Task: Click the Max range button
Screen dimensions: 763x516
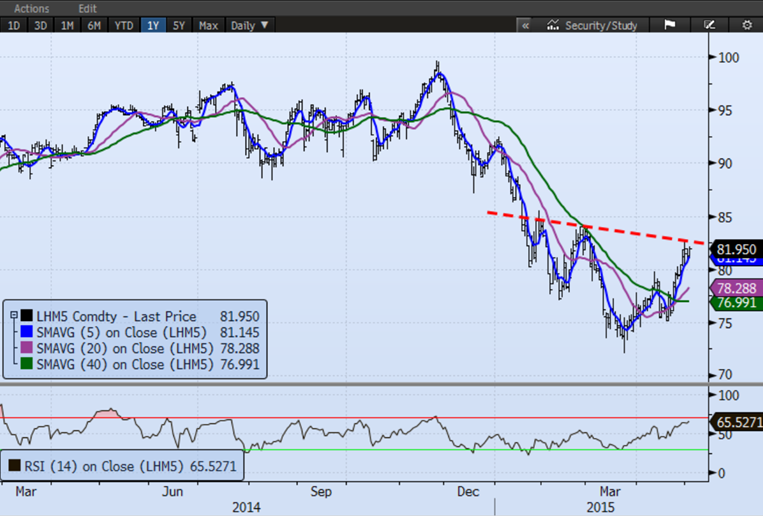Action: coord(208,25)
